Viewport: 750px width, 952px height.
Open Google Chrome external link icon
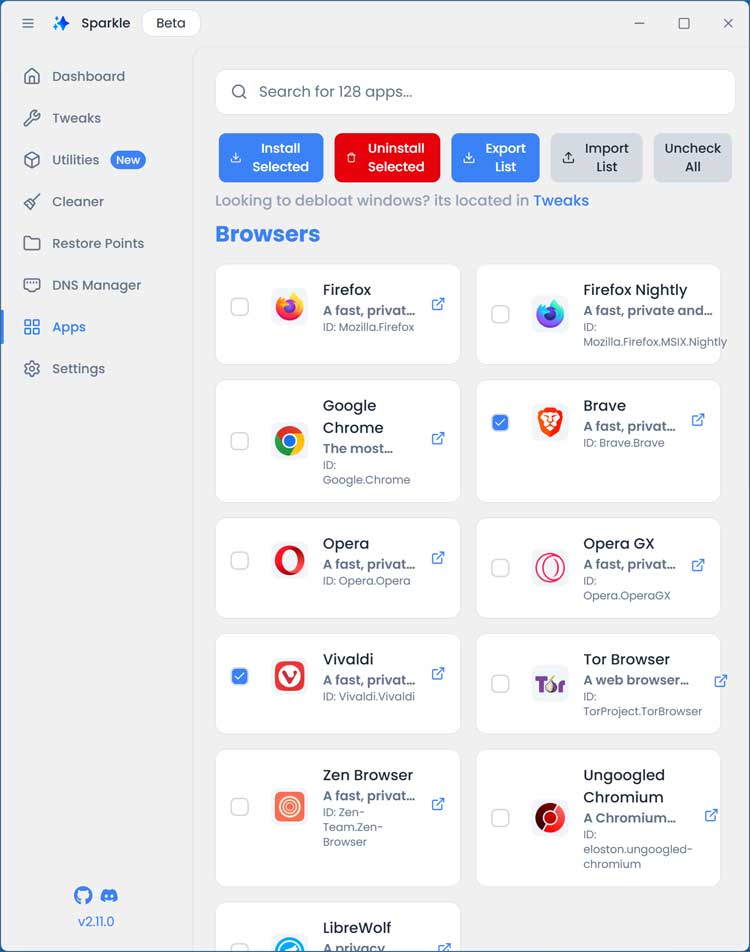[x=438, y=438]
